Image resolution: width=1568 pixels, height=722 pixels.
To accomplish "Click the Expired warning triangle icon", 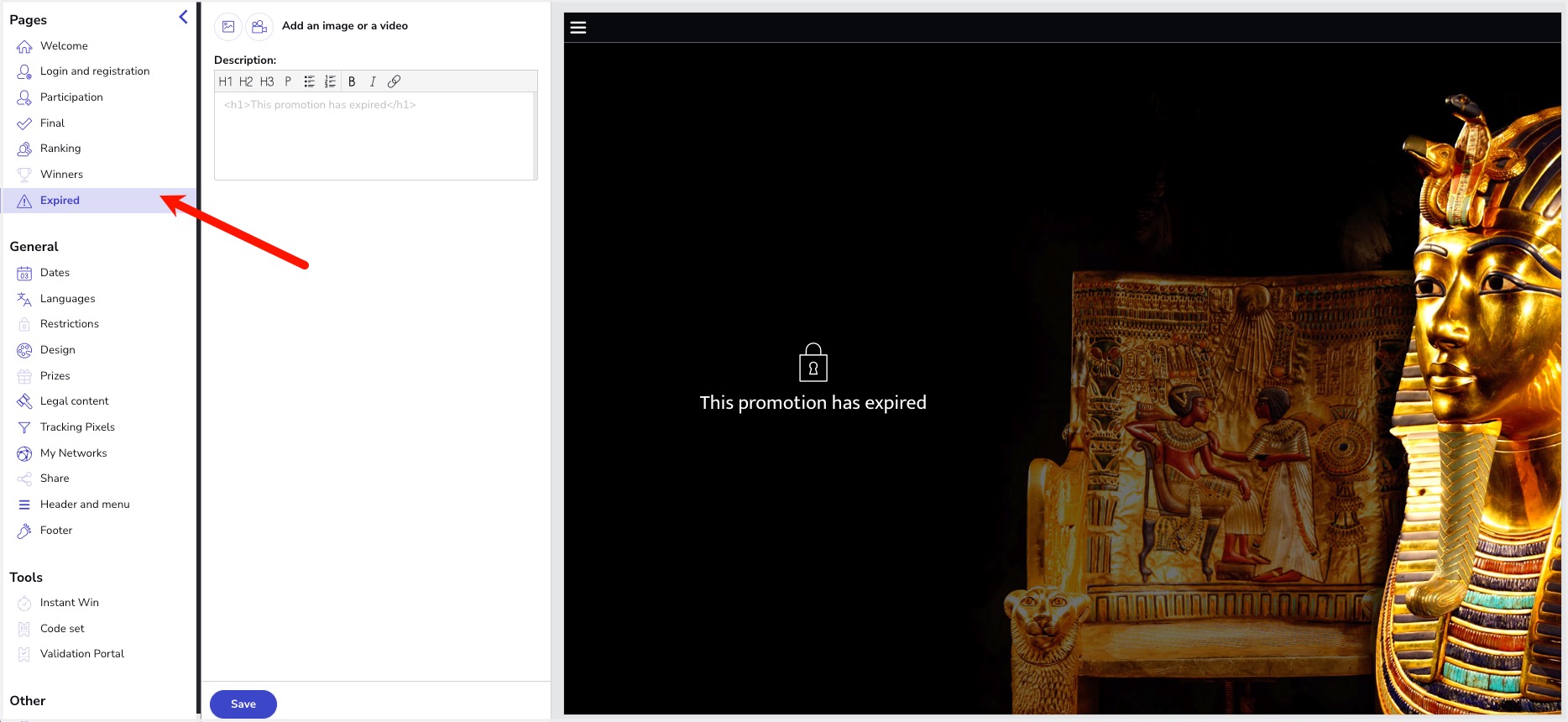I will click(x=24, y=201).
